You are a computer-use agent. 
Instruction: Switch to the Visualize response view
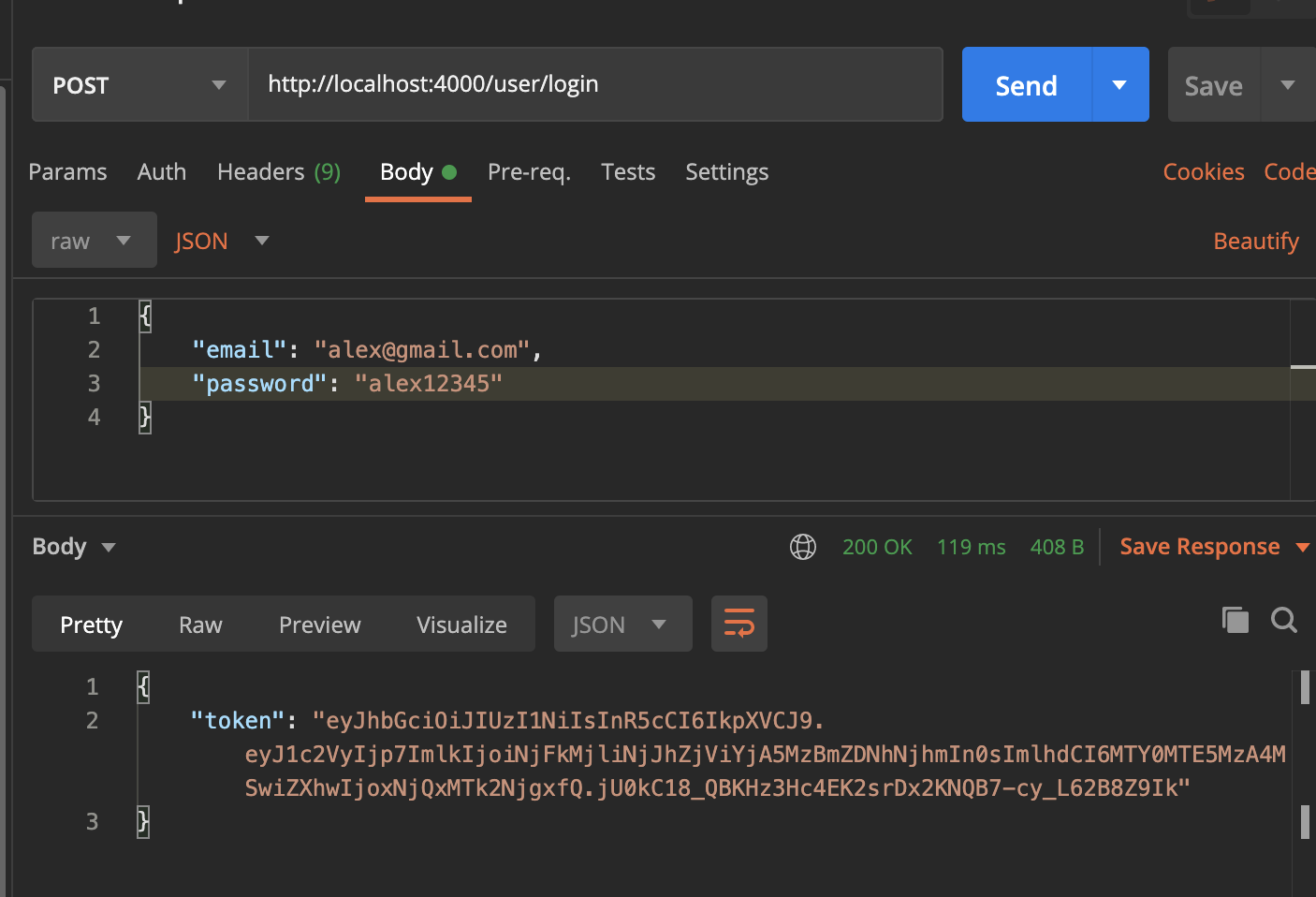[461, 625]
